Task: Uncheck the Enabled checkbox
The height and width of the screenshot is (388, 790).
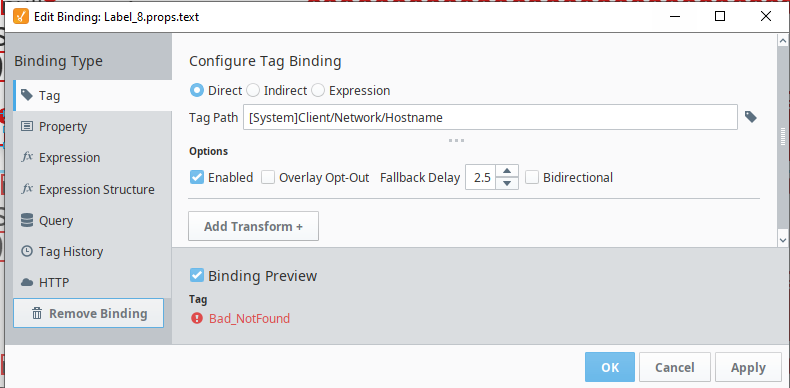Action: click(196, 177)
